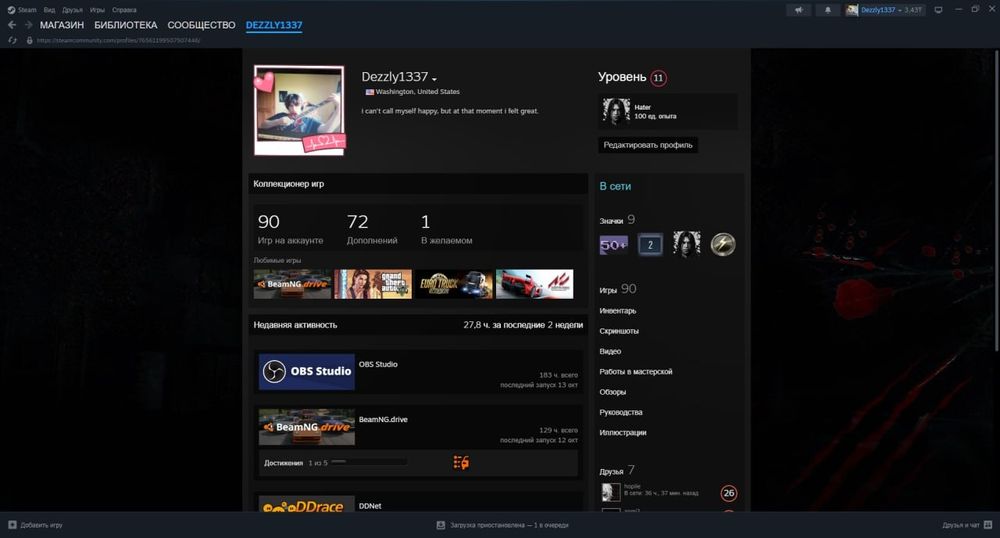Open the Euro Truck Simulator favorite thumbnail
Image resolution: width=1000 pixels, height=538 pixels.
[454, 284]
